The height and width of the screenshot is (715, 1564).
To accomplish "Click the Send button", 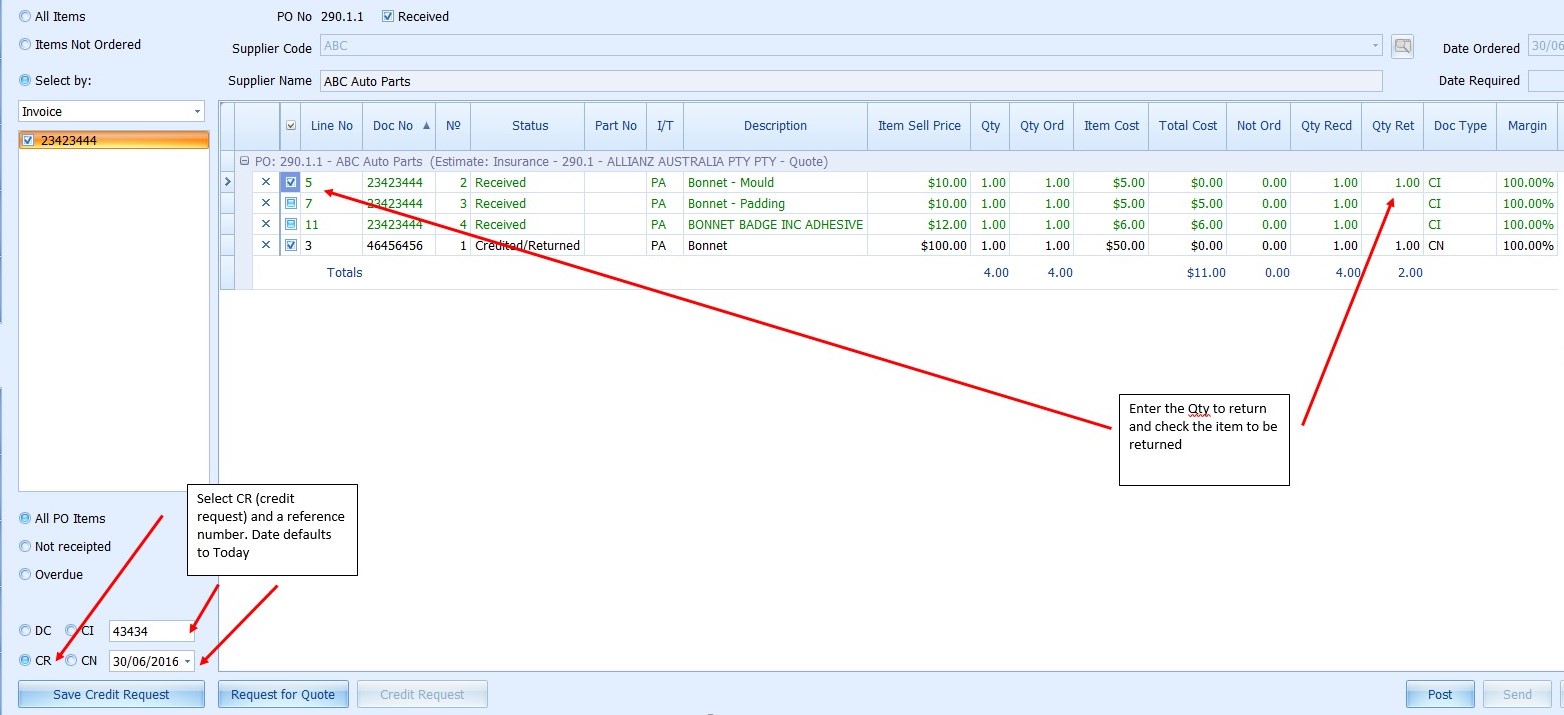I will tap(1517, 694).
